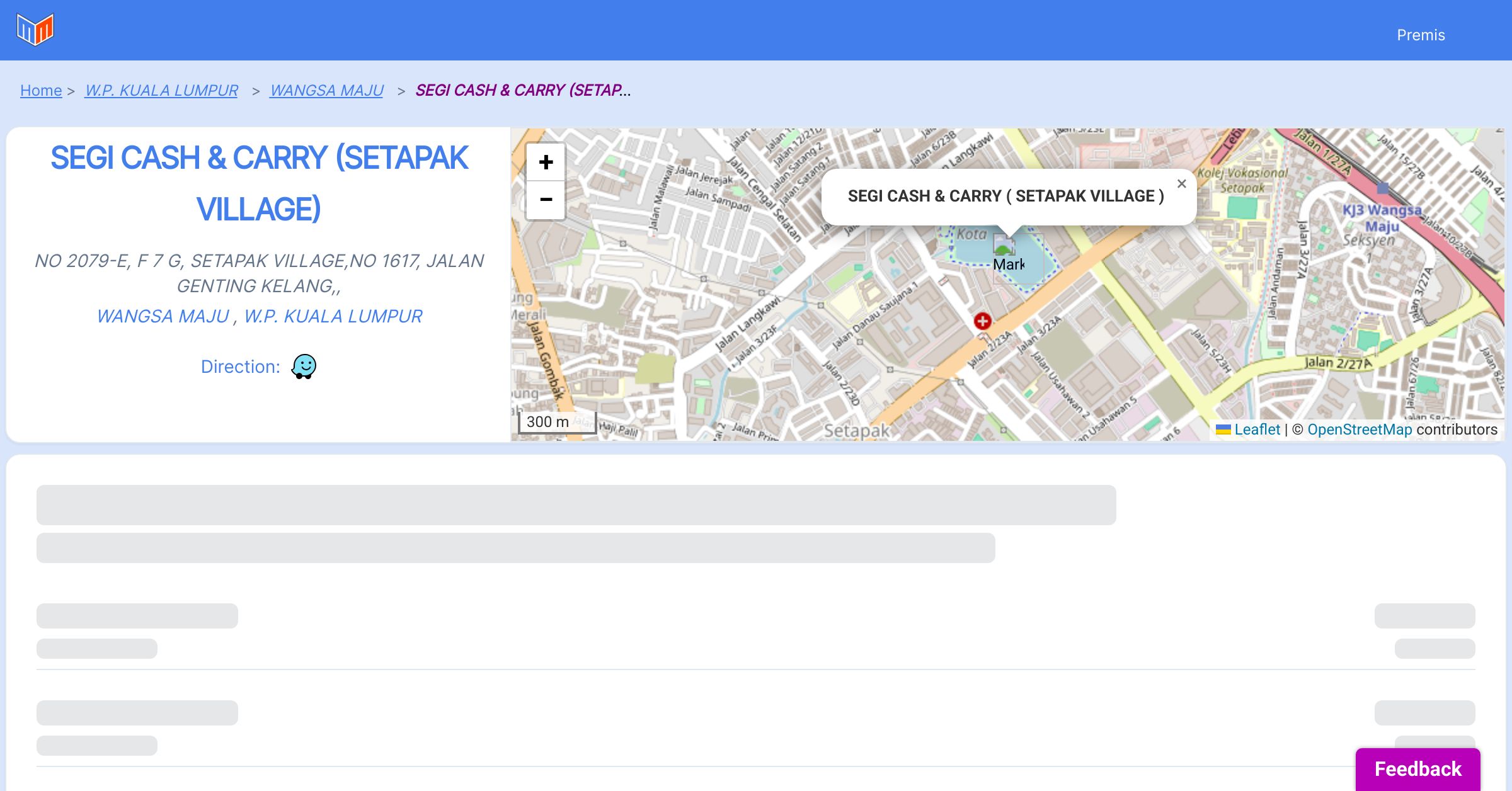Close the map popup
Image resolution: width=1512 pixels, height=791 pixels.
click(x=1181, y=184)
